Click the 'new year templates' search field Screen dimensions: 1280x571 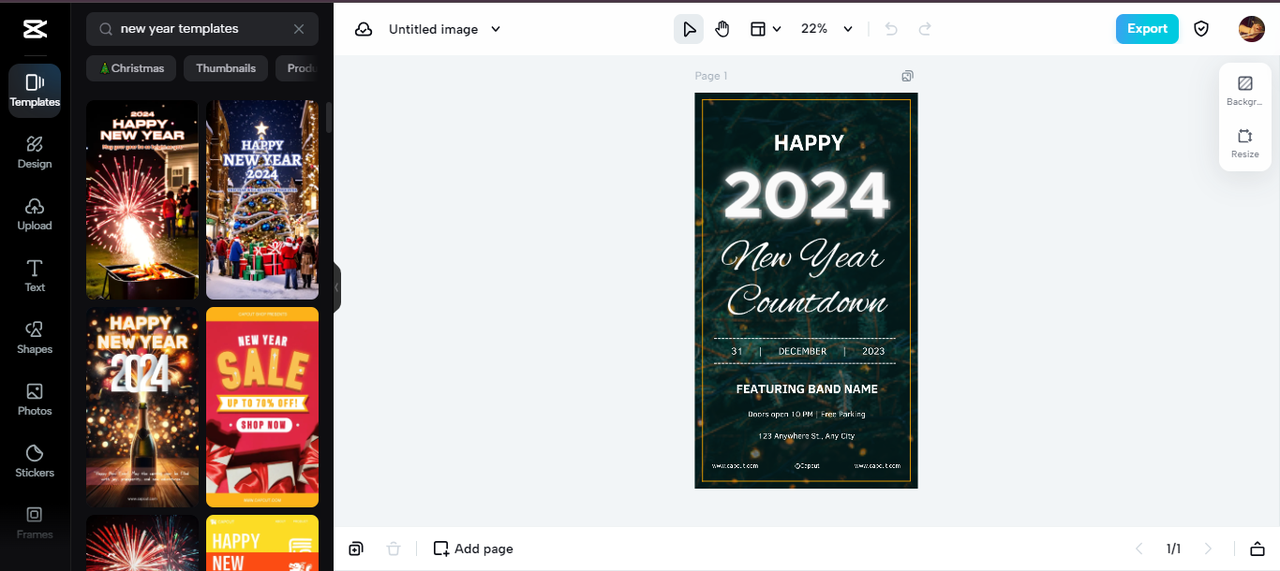[203, 29]
